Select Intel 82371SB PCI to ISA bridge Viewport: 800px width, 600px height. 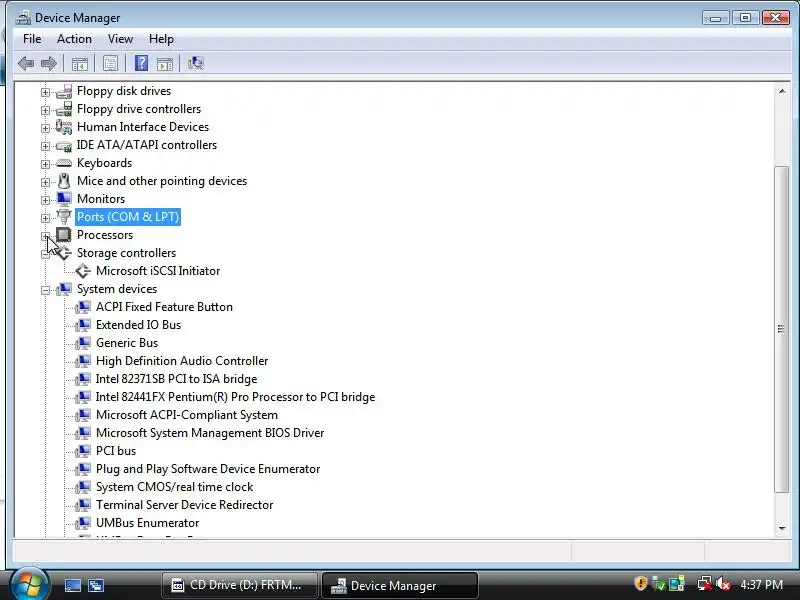click(177, 379)
